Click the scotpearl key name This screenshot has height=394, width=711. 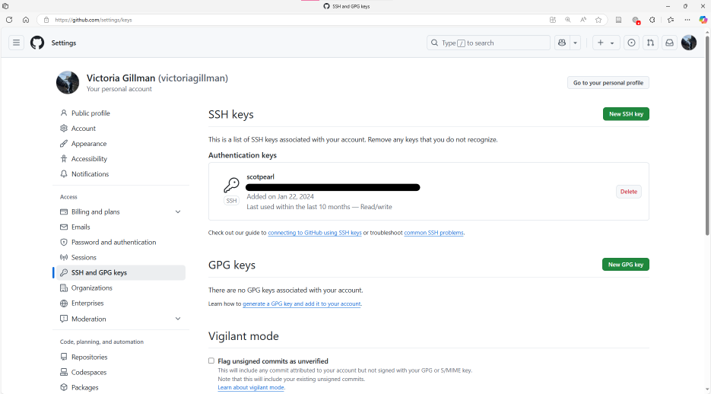point(260,177)
